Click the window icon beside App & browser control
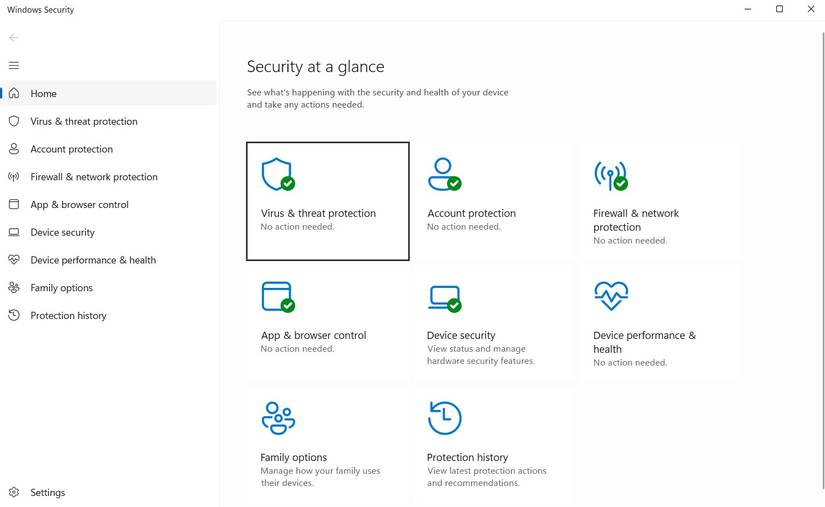 tap(14, 204)
